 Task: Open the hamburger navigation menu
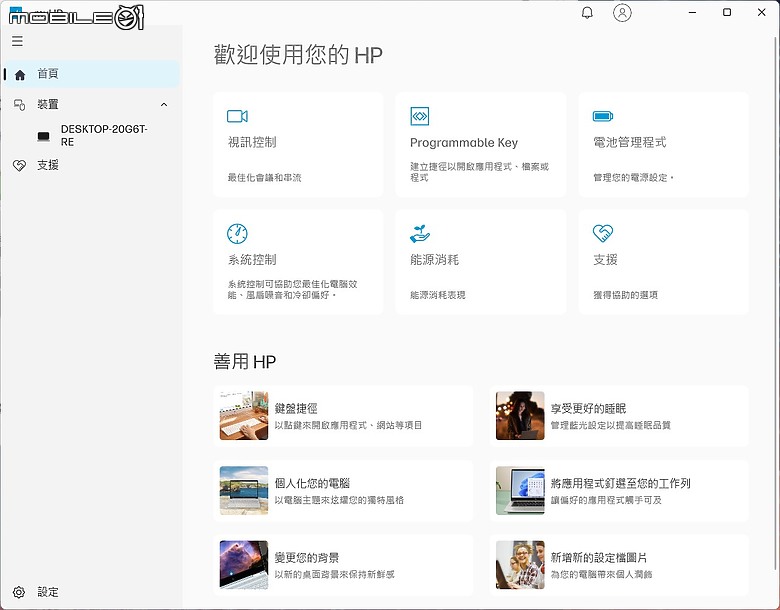17,41
